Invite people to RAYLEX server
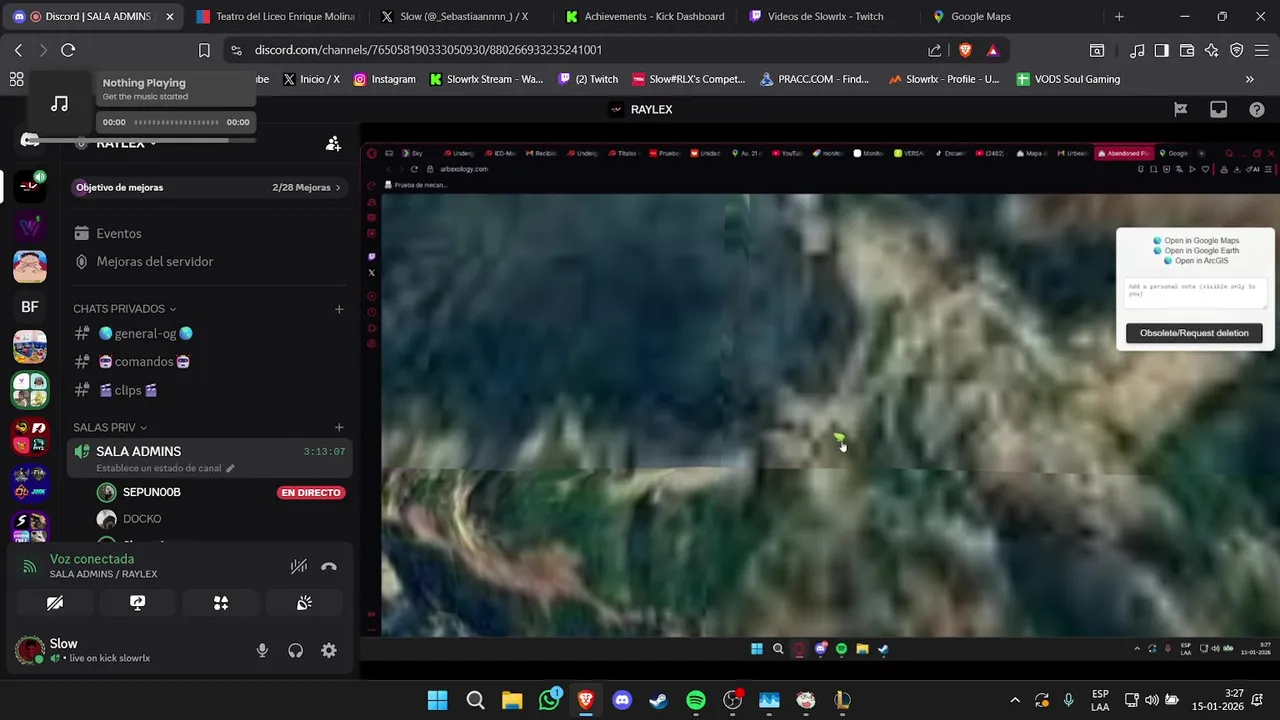 tap(333, 144)
